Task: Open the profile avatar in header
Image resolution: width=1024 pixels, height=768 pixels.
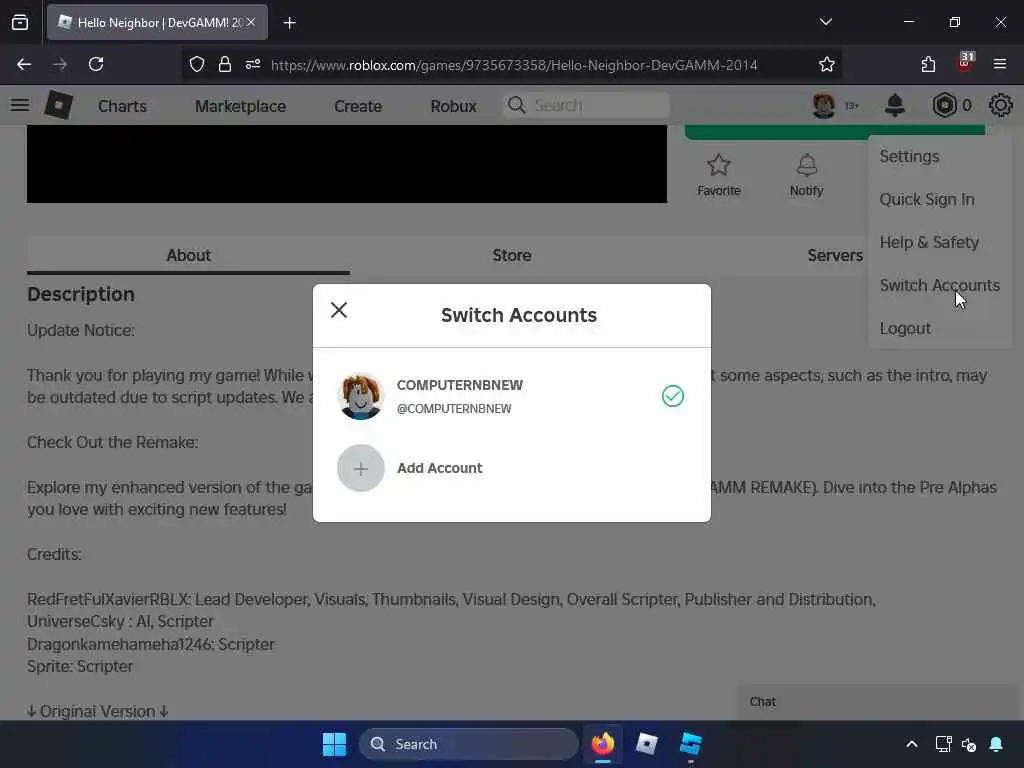Action: pos(824,105)
